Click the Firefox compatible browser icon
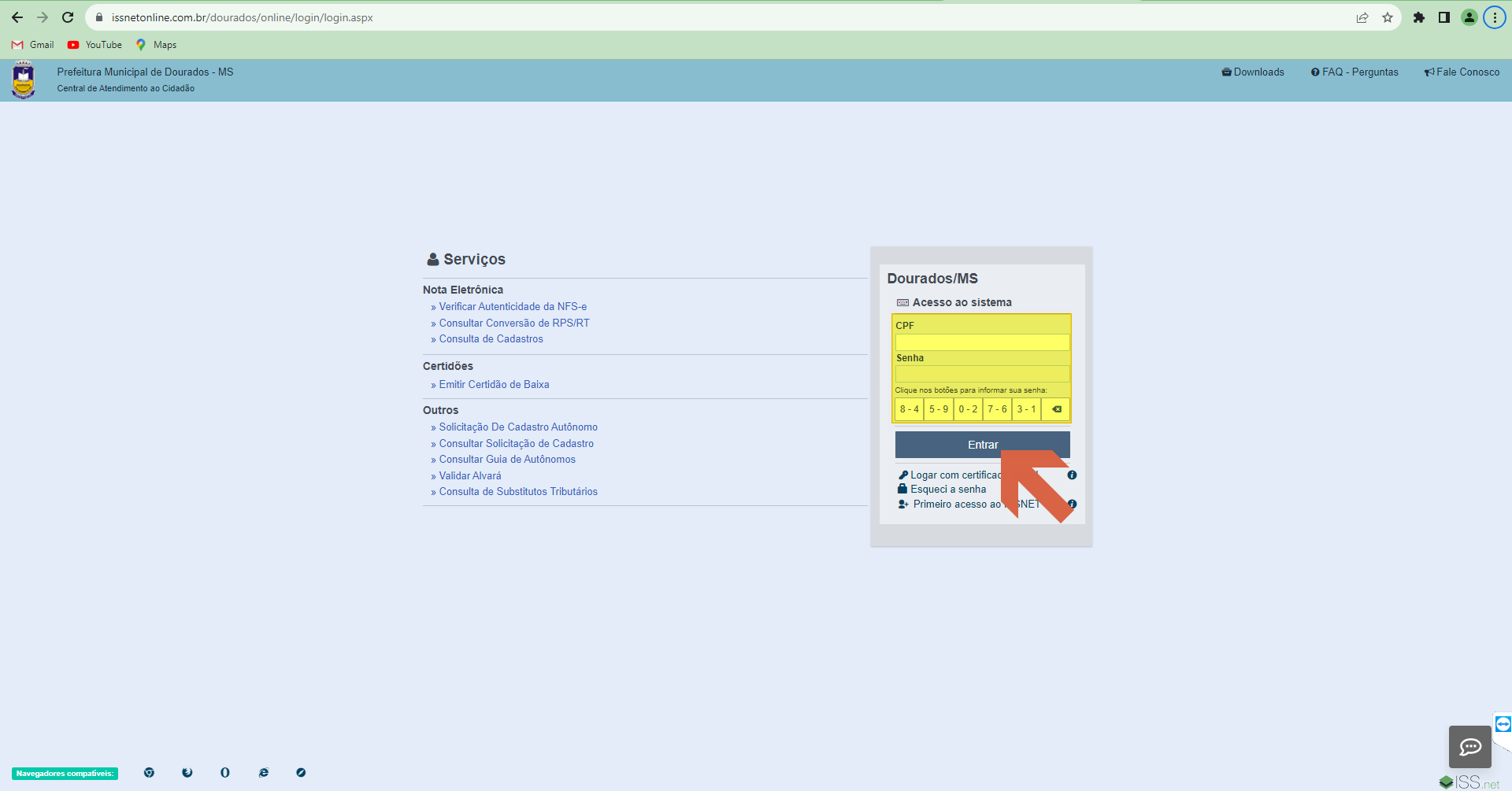 click(187, 773)
